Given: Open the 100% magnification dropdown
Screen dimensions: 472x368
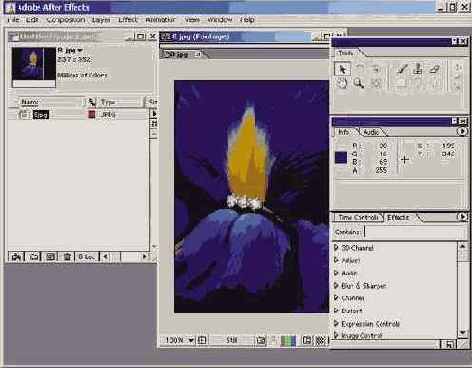Looking at the screenshot, I should (180, 340).
